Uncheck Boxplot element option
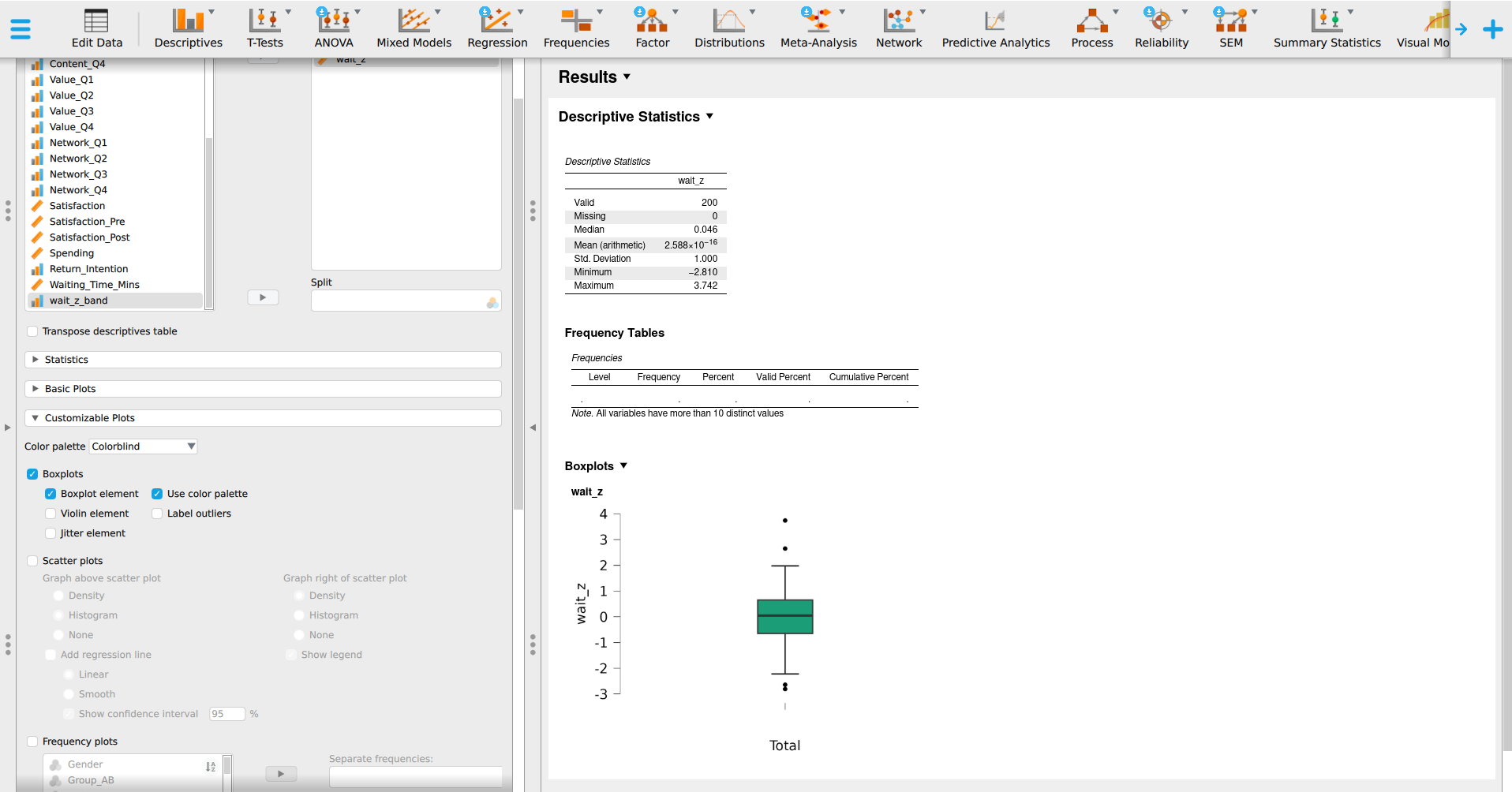This screenshot has width=1512, height=792. pos(51,494)
